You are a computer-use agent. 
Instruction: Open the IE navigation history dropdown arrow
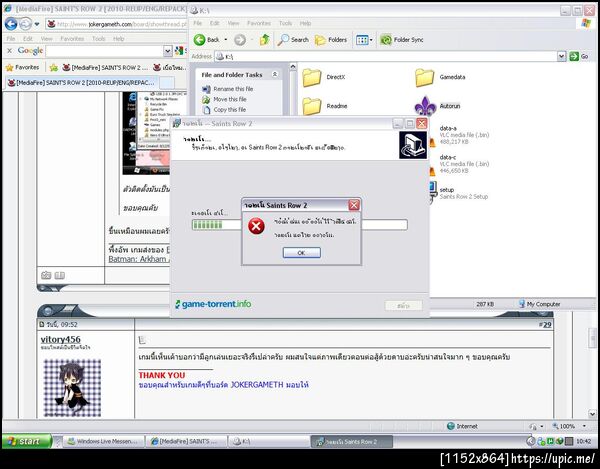pos(37,24)
